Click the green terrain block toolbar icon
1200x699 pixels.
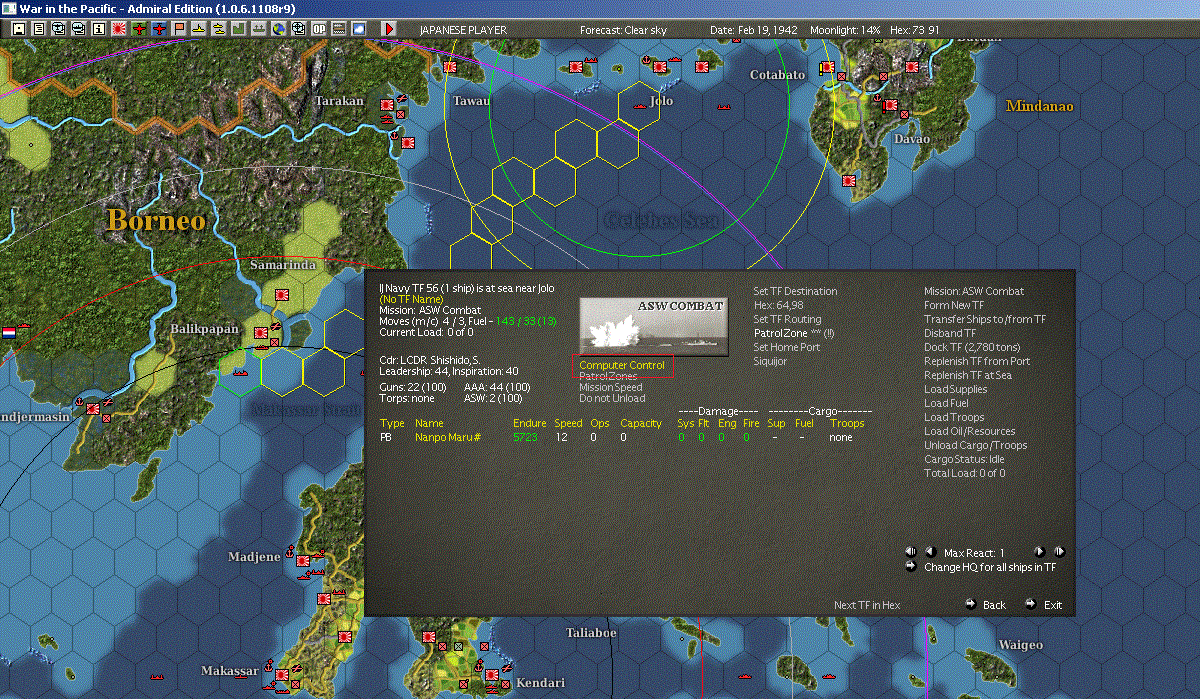click(238, 29)
